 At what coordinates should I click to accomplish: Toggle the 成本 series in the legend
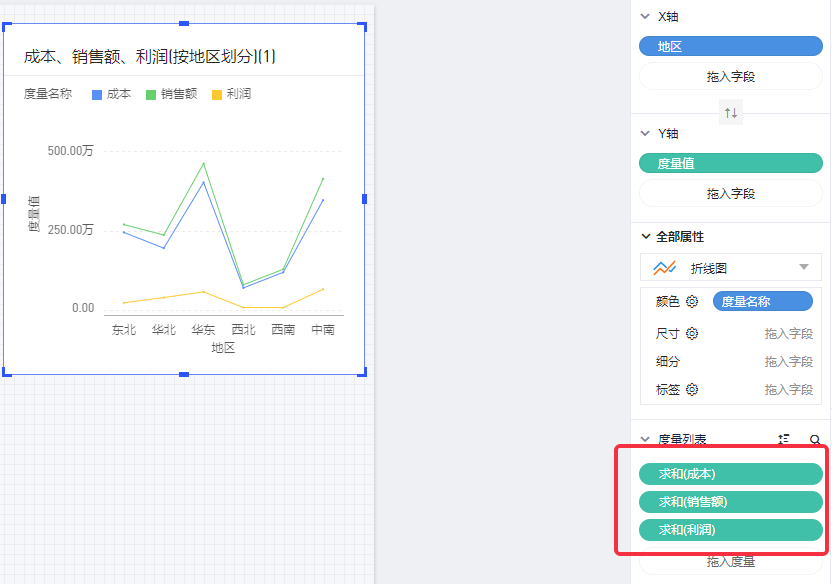(112, 94)
